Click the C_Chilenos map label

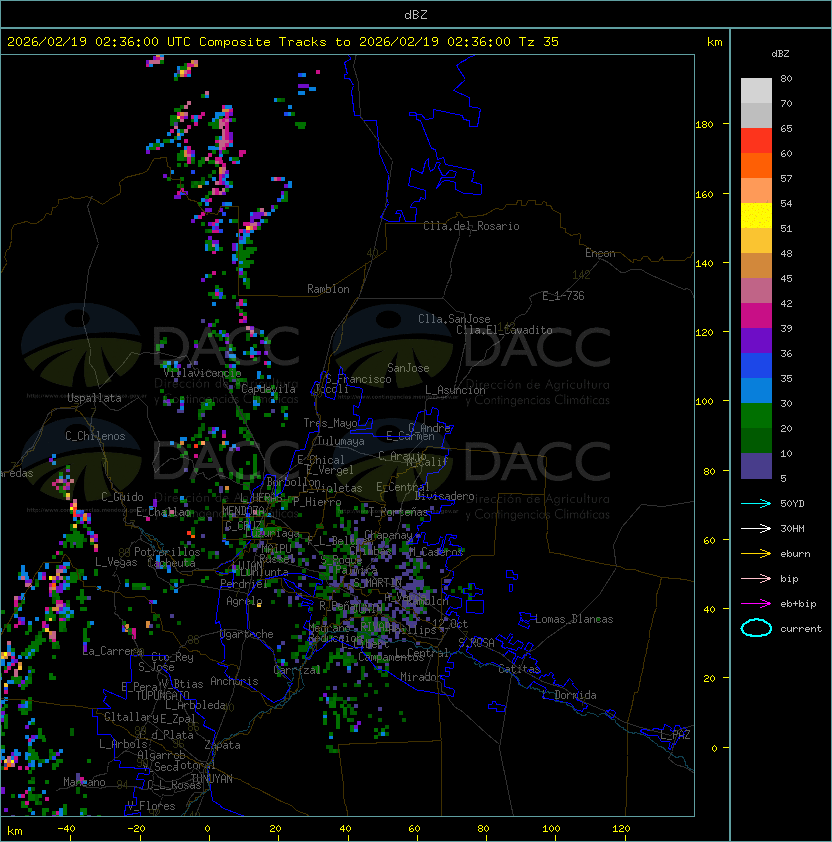95,435
